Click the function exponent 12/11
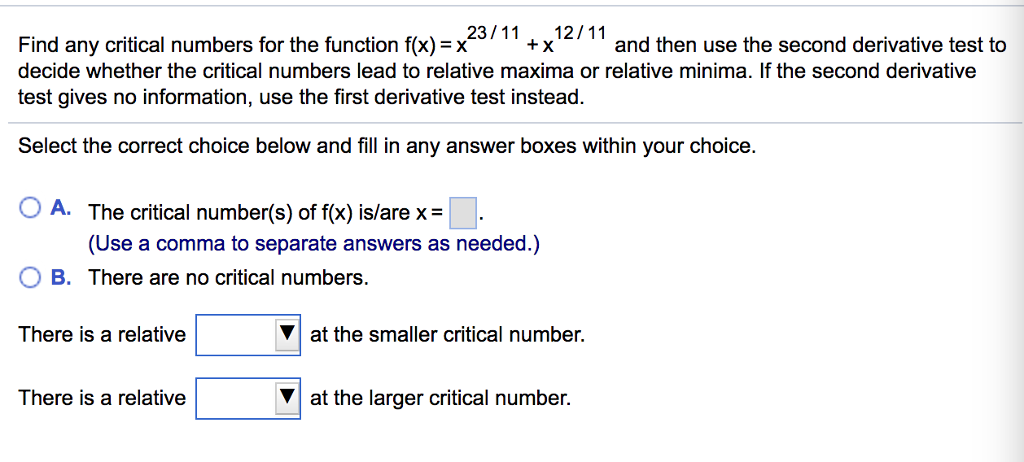This screenshot has height=462, width=1024. (x=581, y=33)
